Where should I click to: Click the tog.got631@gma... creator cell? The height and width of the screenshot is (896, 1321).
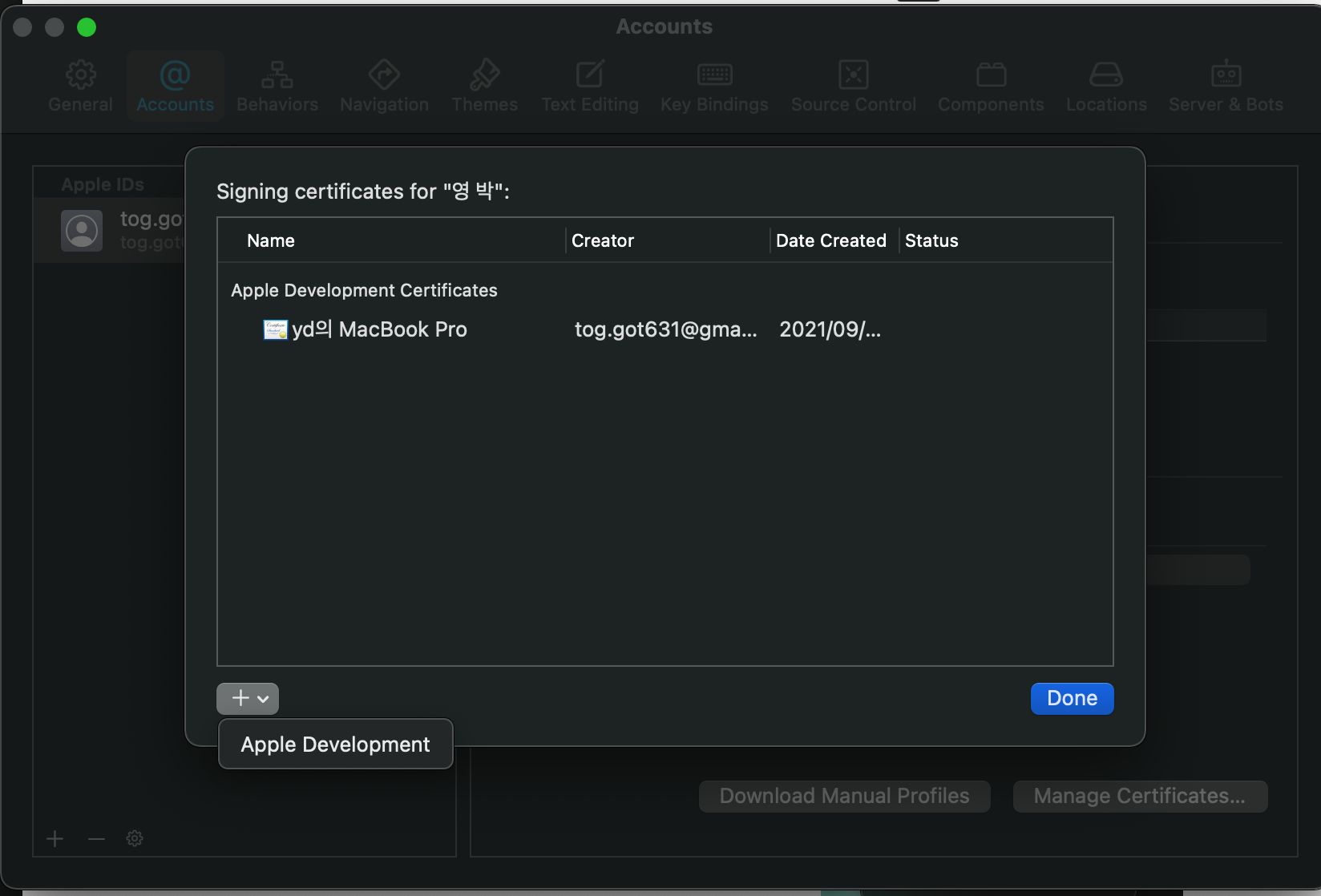665,329
